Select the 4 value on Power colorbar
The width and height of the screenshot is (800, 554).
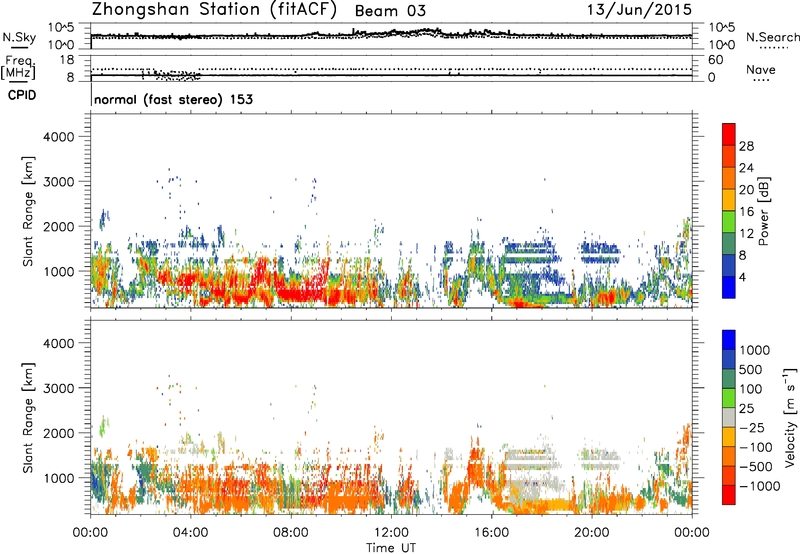pos(743,277)
